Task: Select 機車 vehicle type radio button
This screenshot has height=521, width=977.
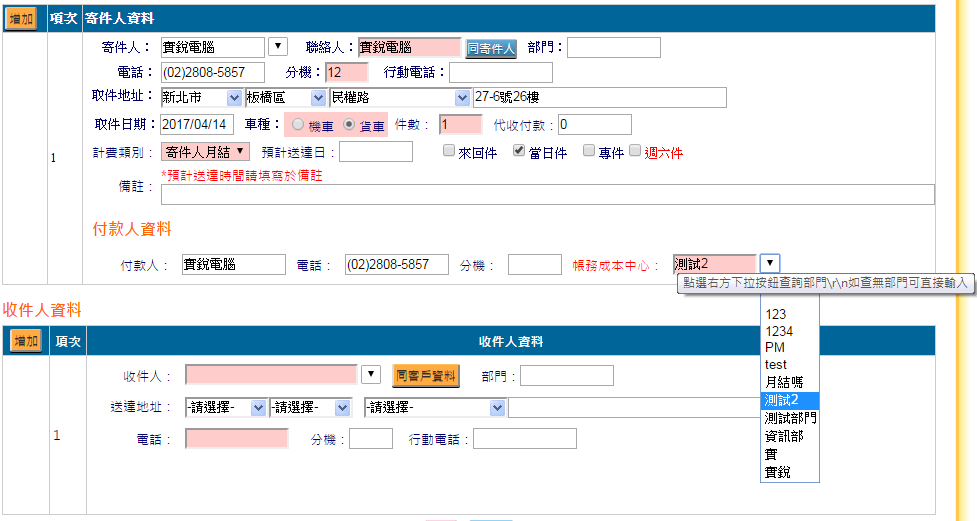Action: pyautogui.click(x=298, y=125)
